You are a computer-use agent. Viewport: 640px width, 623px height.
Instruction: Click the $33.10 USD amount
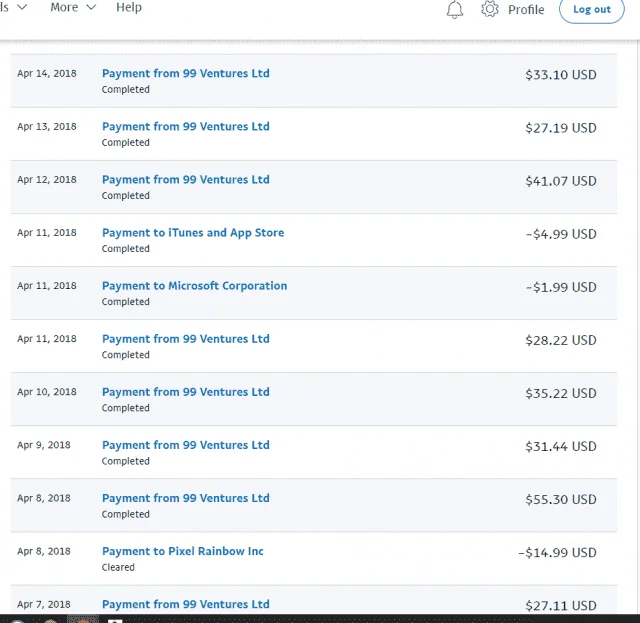[x=561, y=75]
